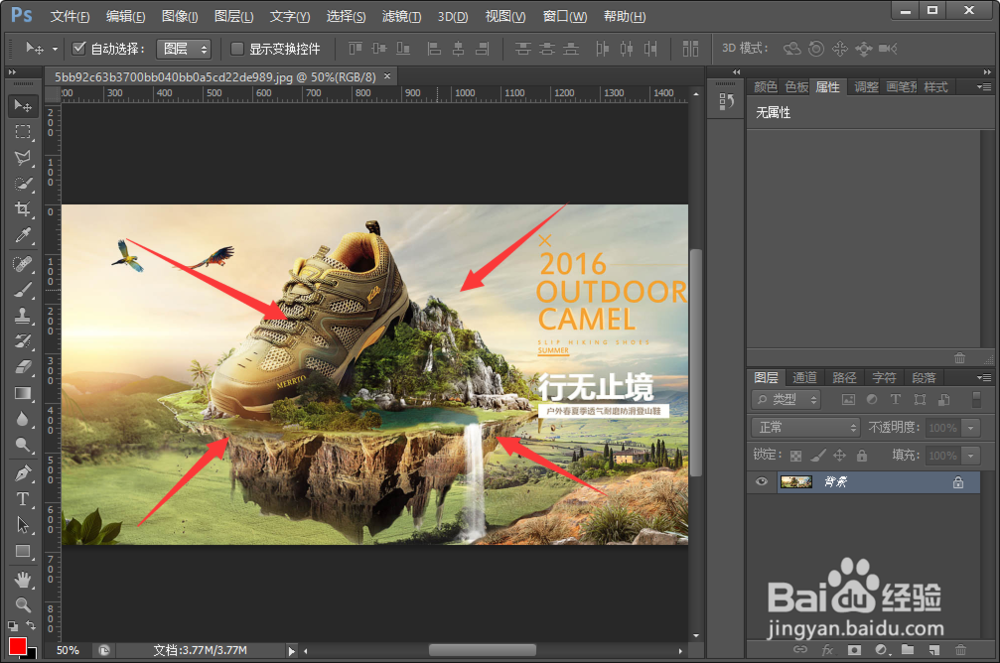The width and height of the screenshot is (1000, 663).
Task: Toggle lock position icon
Action: [x=839, y=455]
